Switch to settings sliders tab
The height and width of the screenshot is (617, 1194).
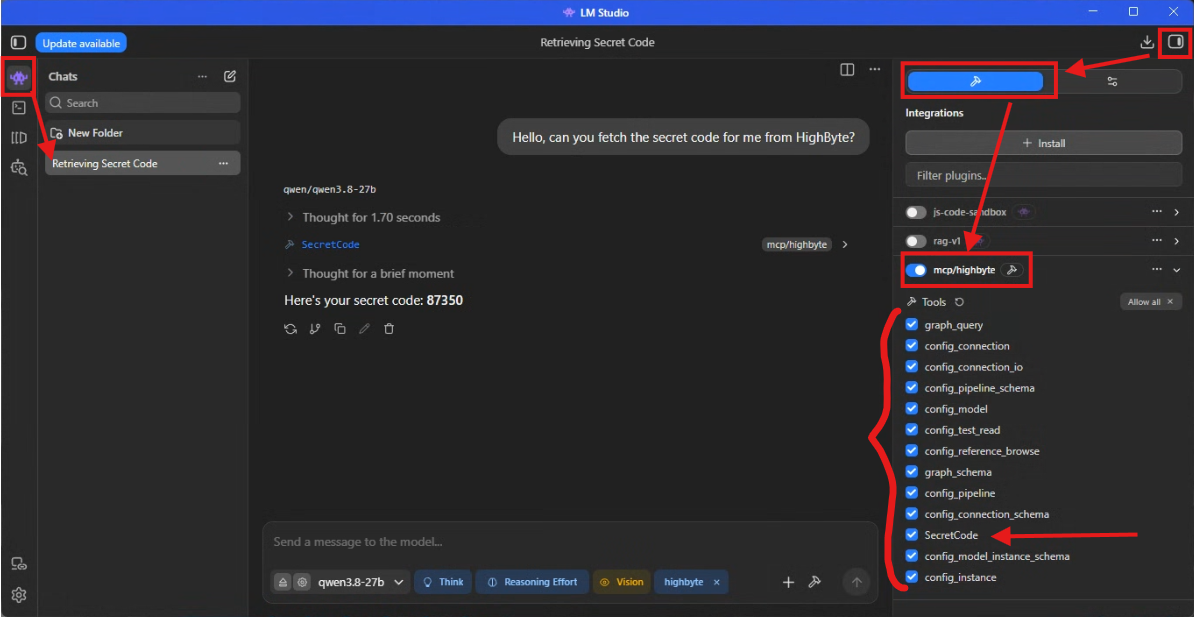point(1113,82)
